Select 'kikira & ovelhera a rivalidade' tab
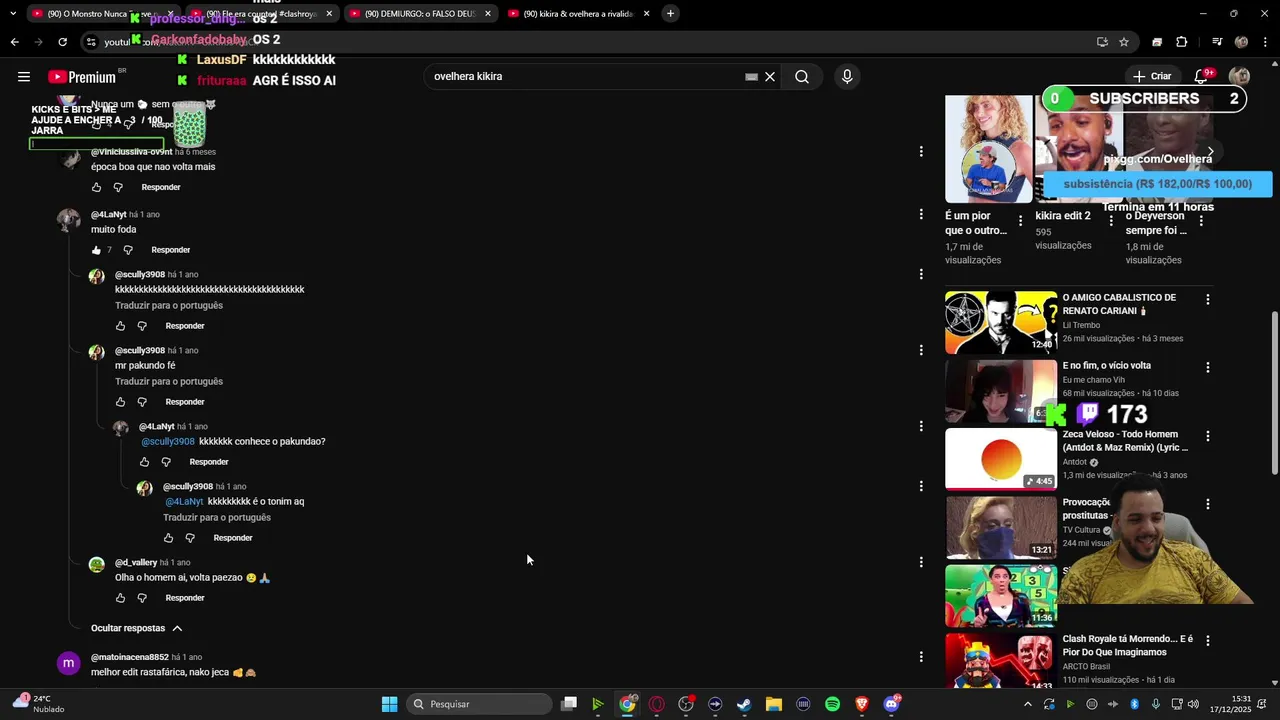The height and width of the screenshot is (720, 1280). point(578,13)
